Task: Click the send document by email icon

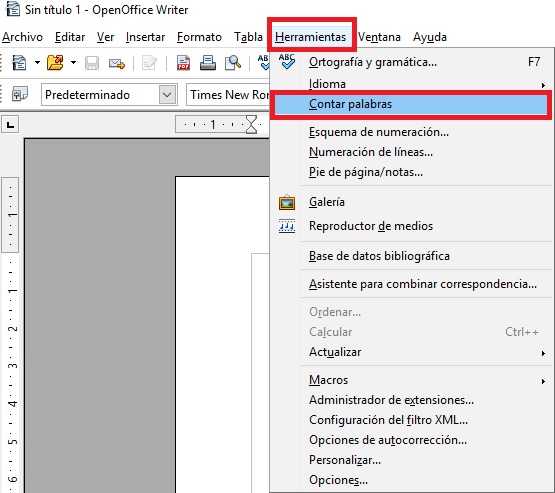Action: (x=117, y=64)
